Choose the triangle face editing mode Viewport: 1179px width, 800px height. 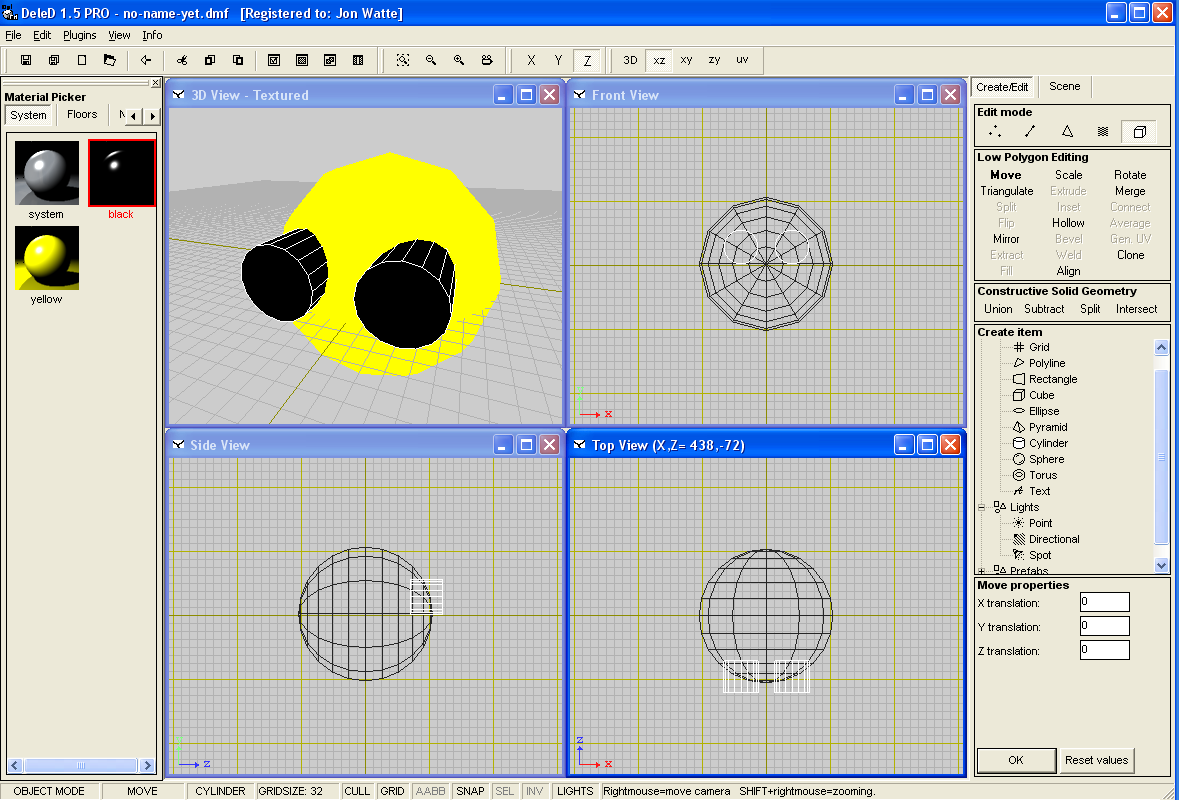tap(1067, 131)
